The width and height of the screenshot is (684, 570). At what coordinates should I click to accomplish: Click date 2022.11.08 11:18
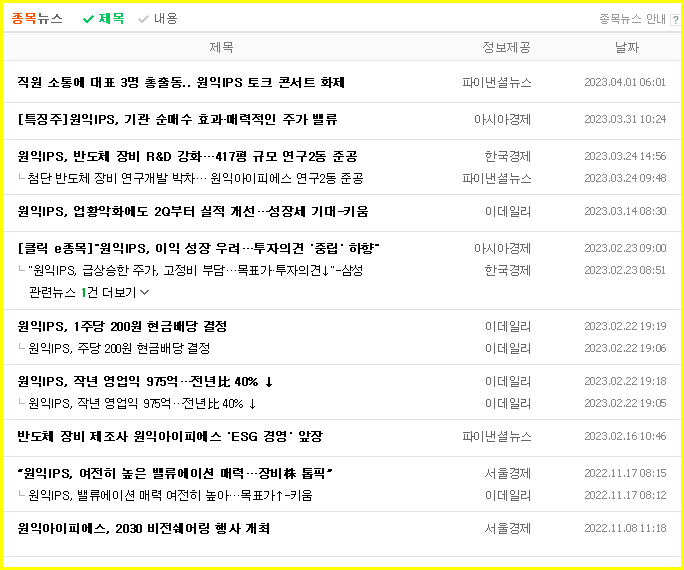pos(625,528)
